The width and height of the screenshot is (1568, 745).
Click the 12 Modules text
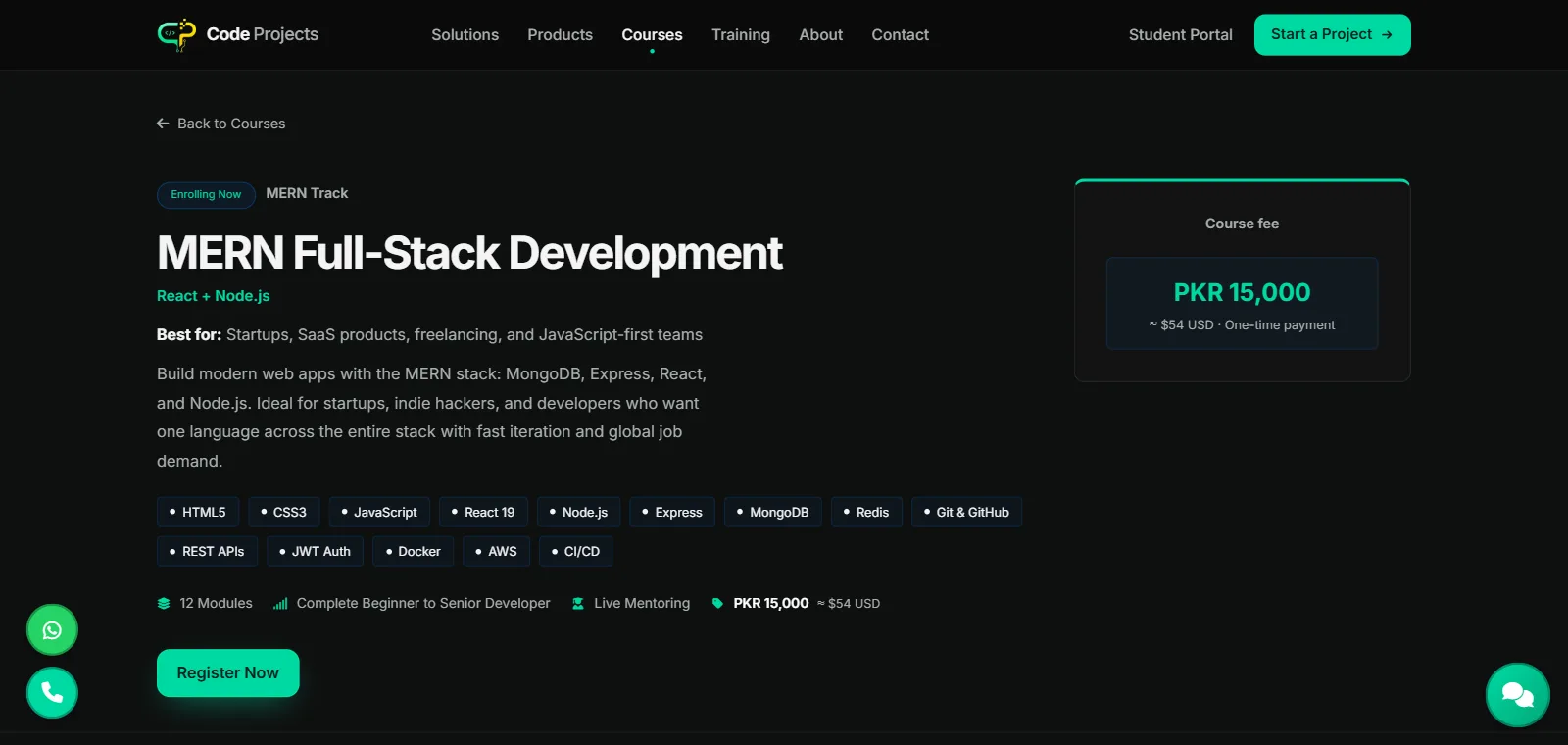(x=216, y=604)
